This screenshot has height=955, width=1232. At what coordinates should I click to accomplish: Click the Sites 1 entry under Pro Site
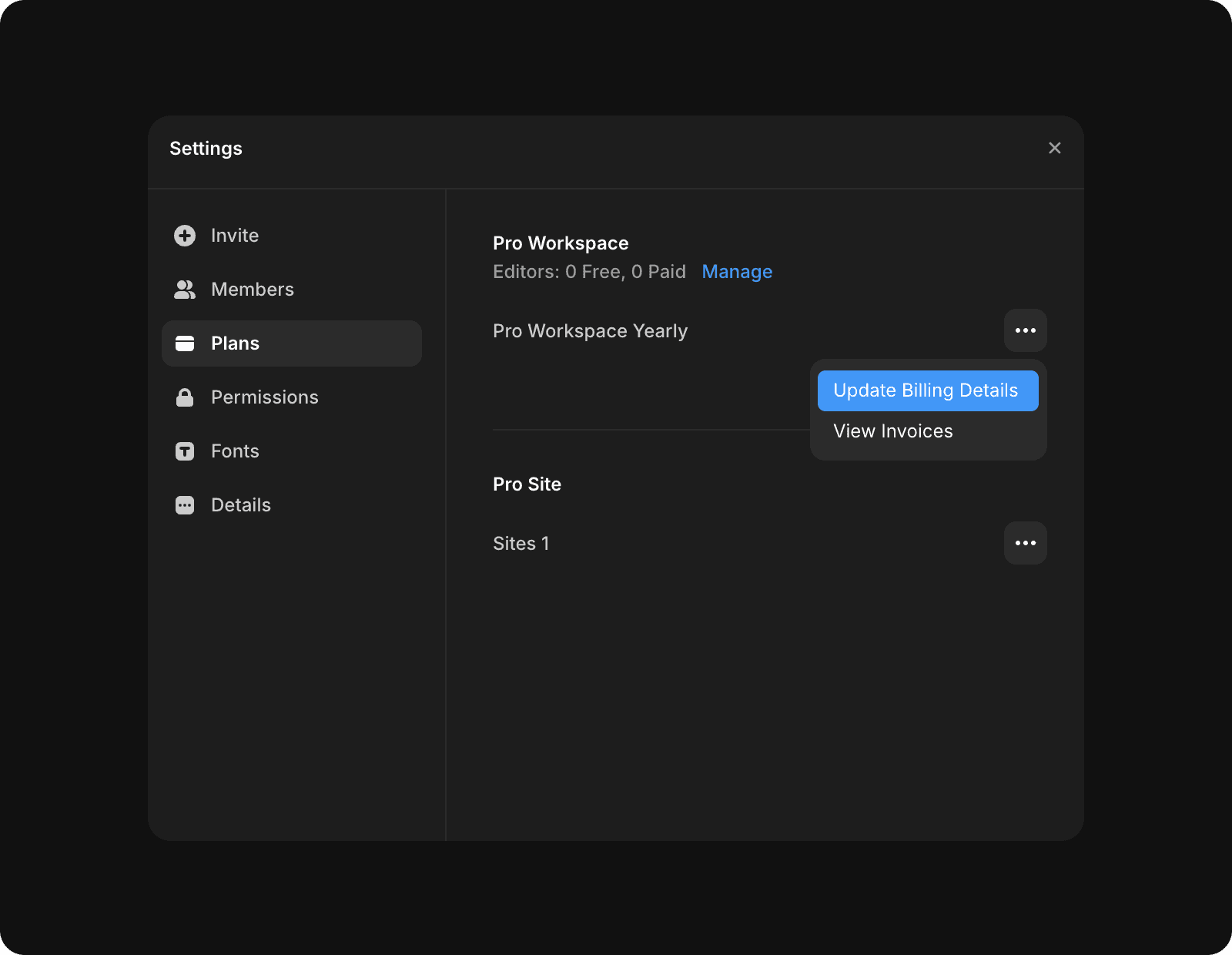pyautogui.click(x=521, y=543)
